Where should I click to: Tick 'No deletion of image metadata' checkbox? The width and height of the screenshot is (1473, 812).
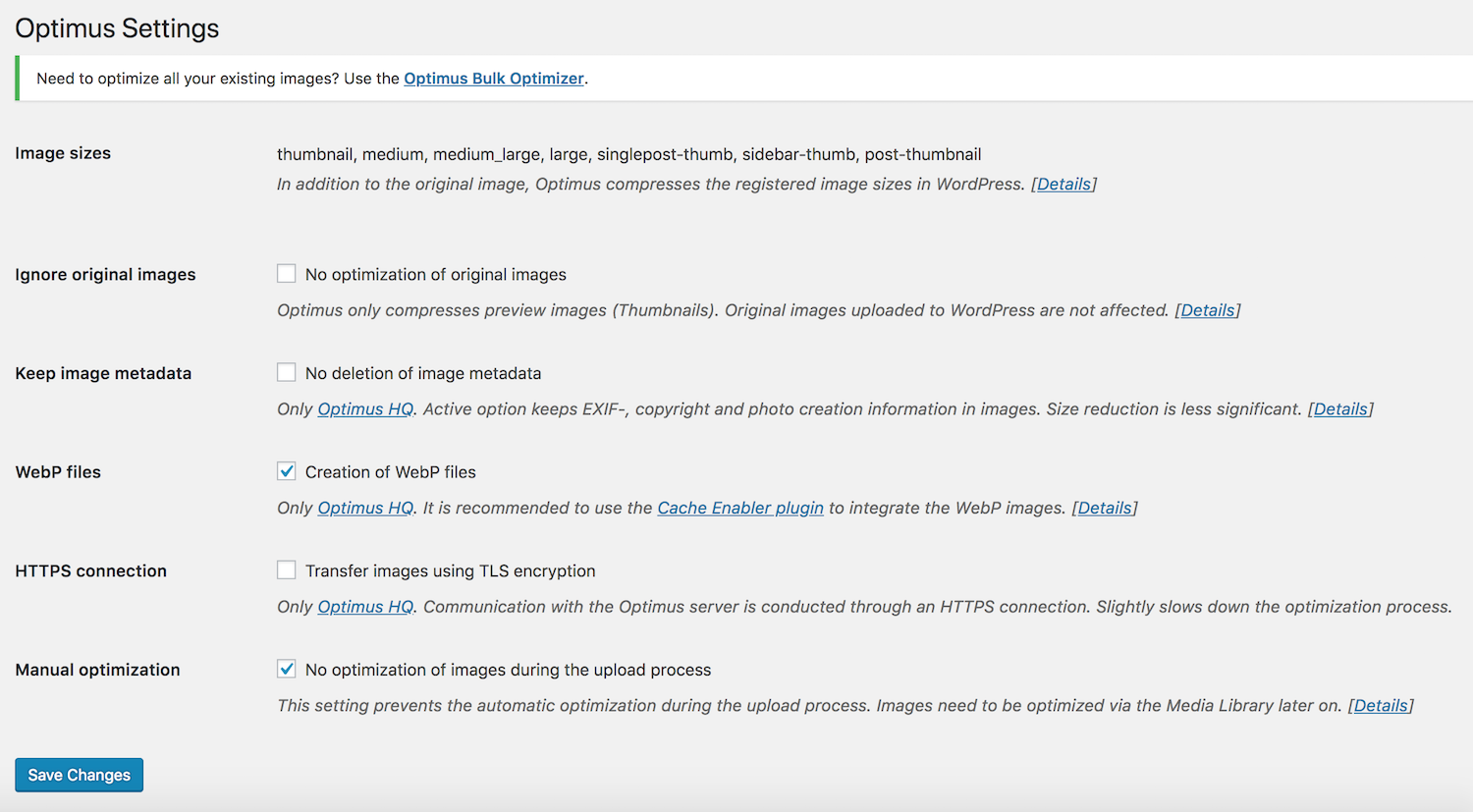click(x=286, y=372)
